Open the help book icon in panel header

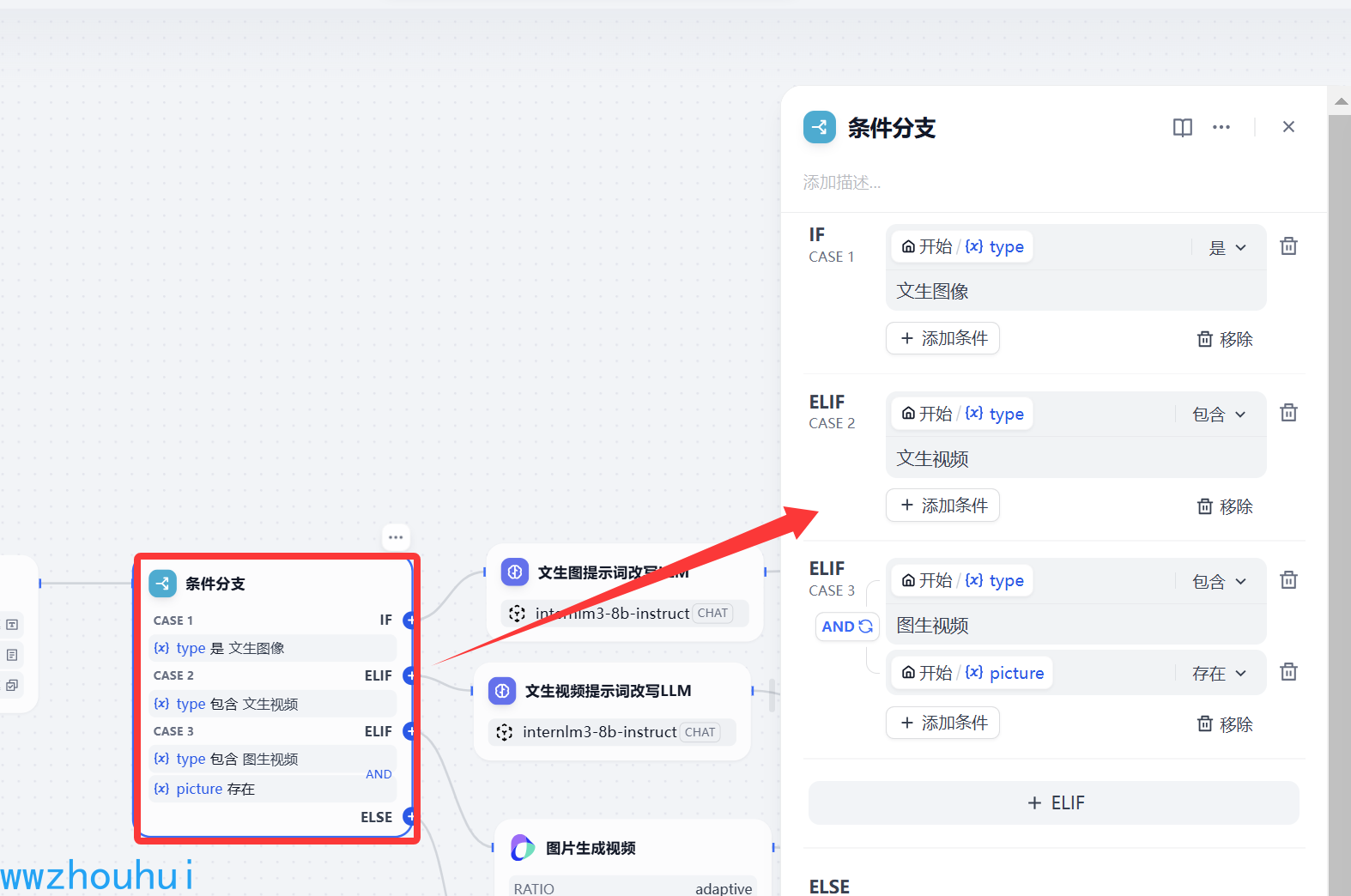point(1183,128)
